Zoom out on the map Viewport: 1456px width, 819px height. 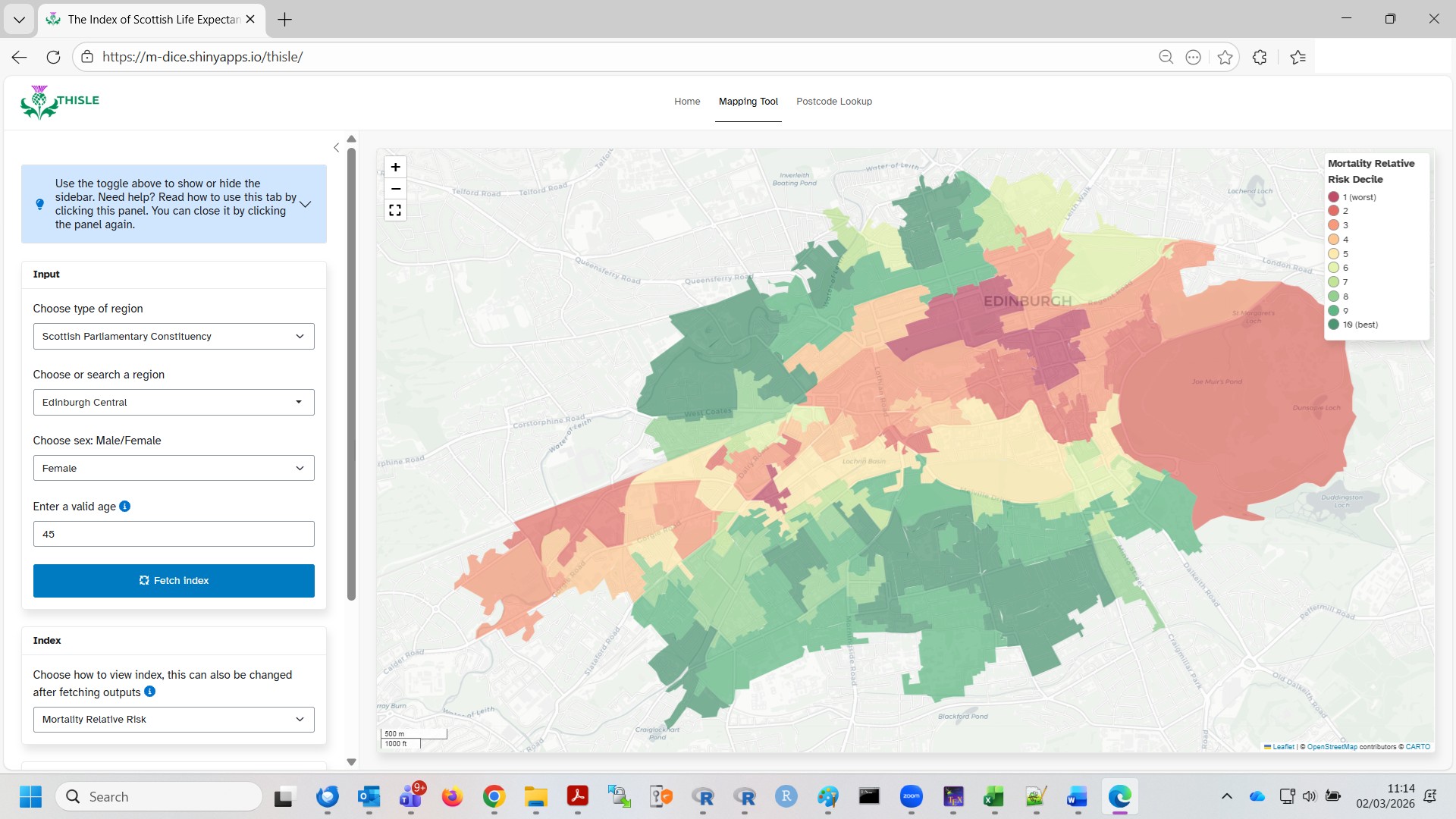(394, 189)
